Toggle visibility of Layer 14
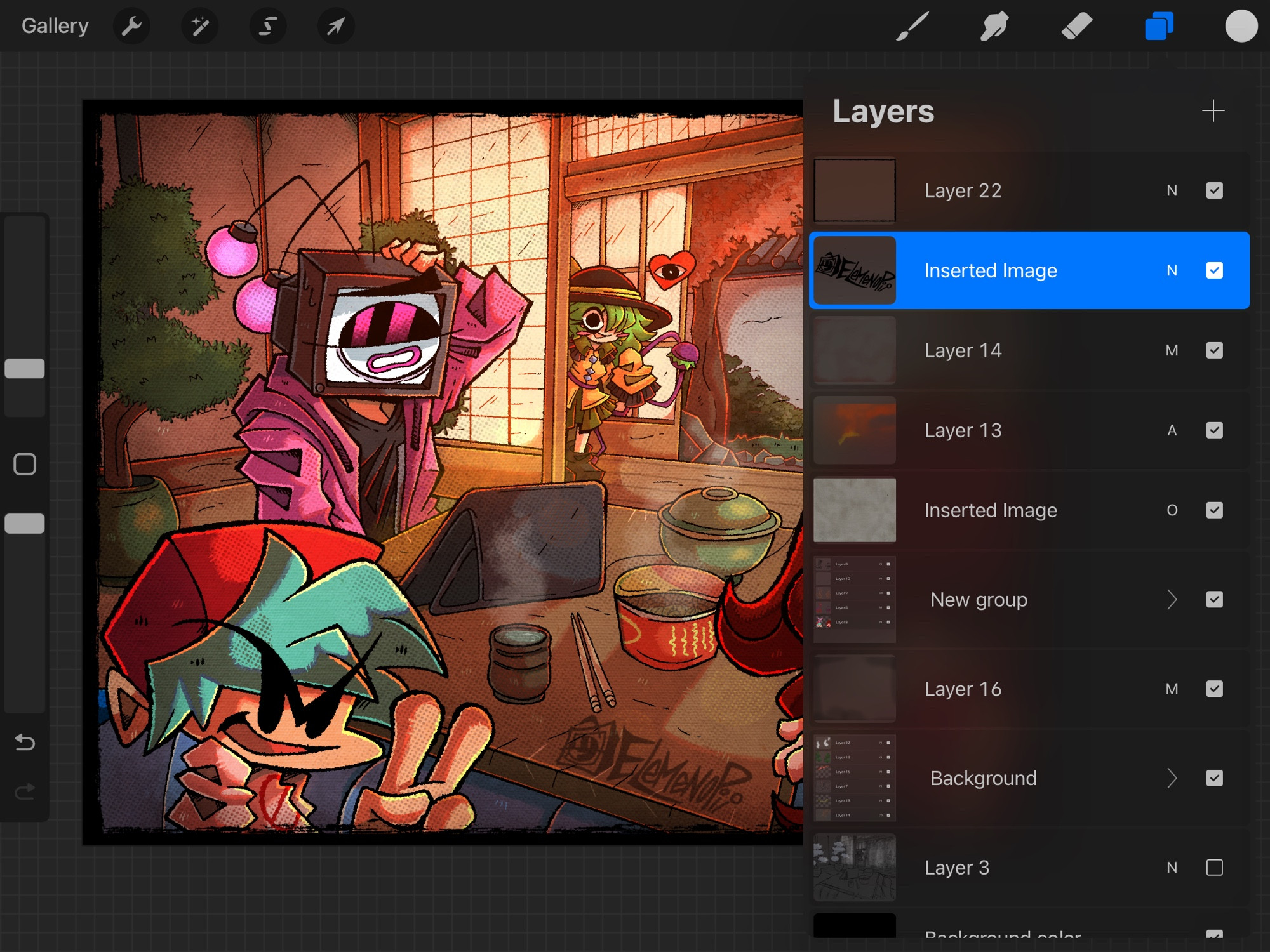The width and height of the screenshot is (1270, 952). pyautogui.click(x=1214, y=350)
